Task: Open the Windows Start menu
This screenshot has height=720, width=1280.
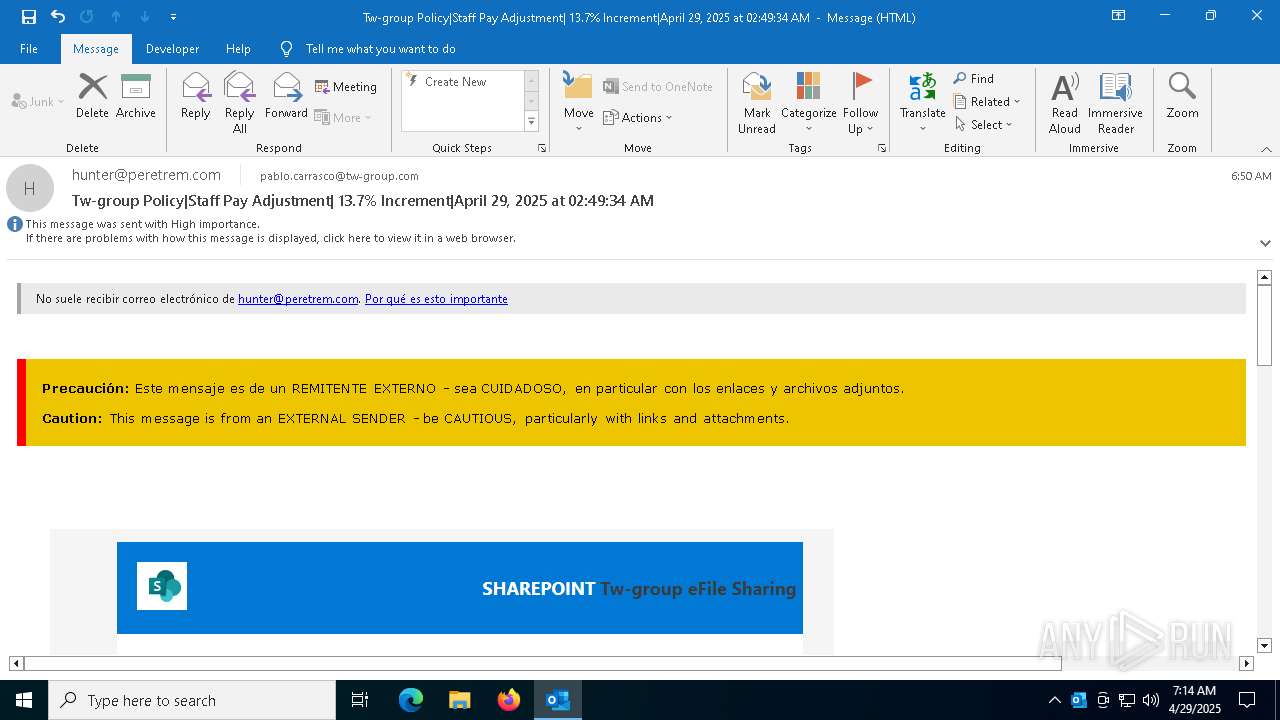Action: 24,700
